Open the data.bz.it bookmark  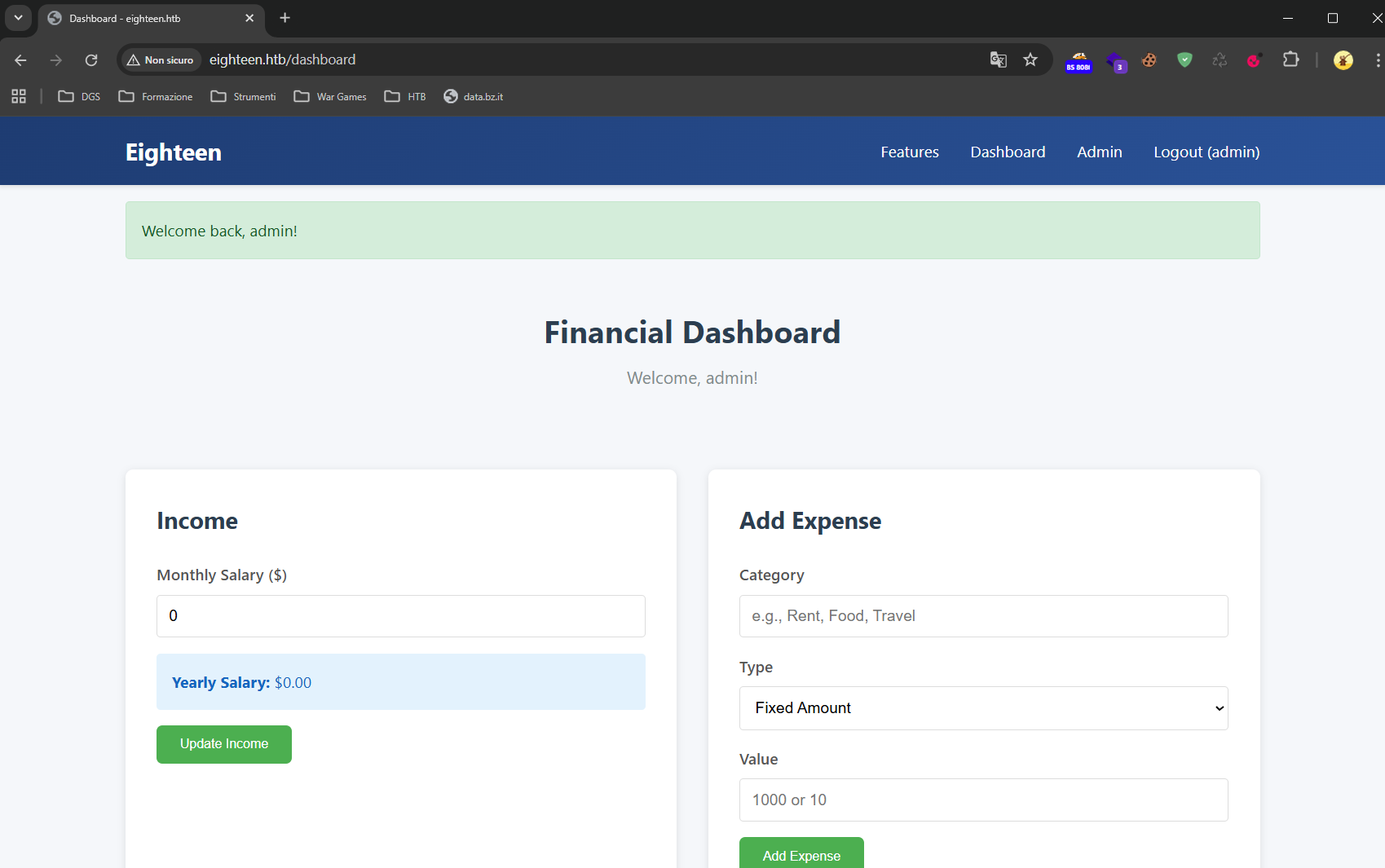(x=473, y=96)
